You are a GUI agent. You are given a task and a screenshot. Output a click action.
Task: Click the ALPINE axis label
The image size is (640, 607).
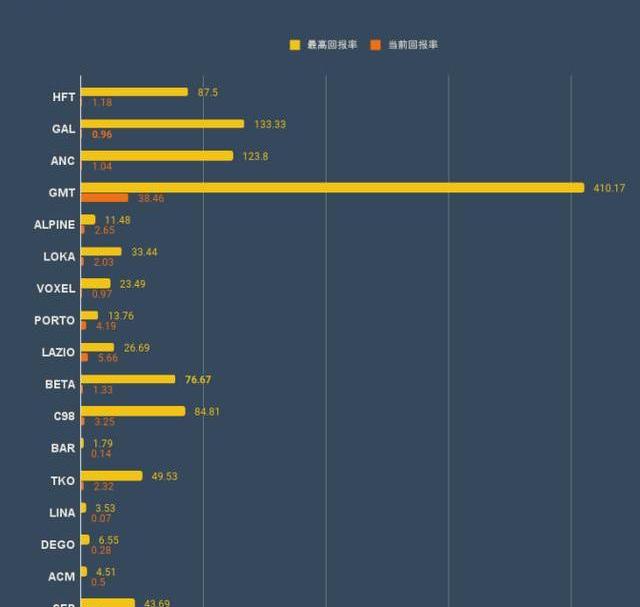54,225
